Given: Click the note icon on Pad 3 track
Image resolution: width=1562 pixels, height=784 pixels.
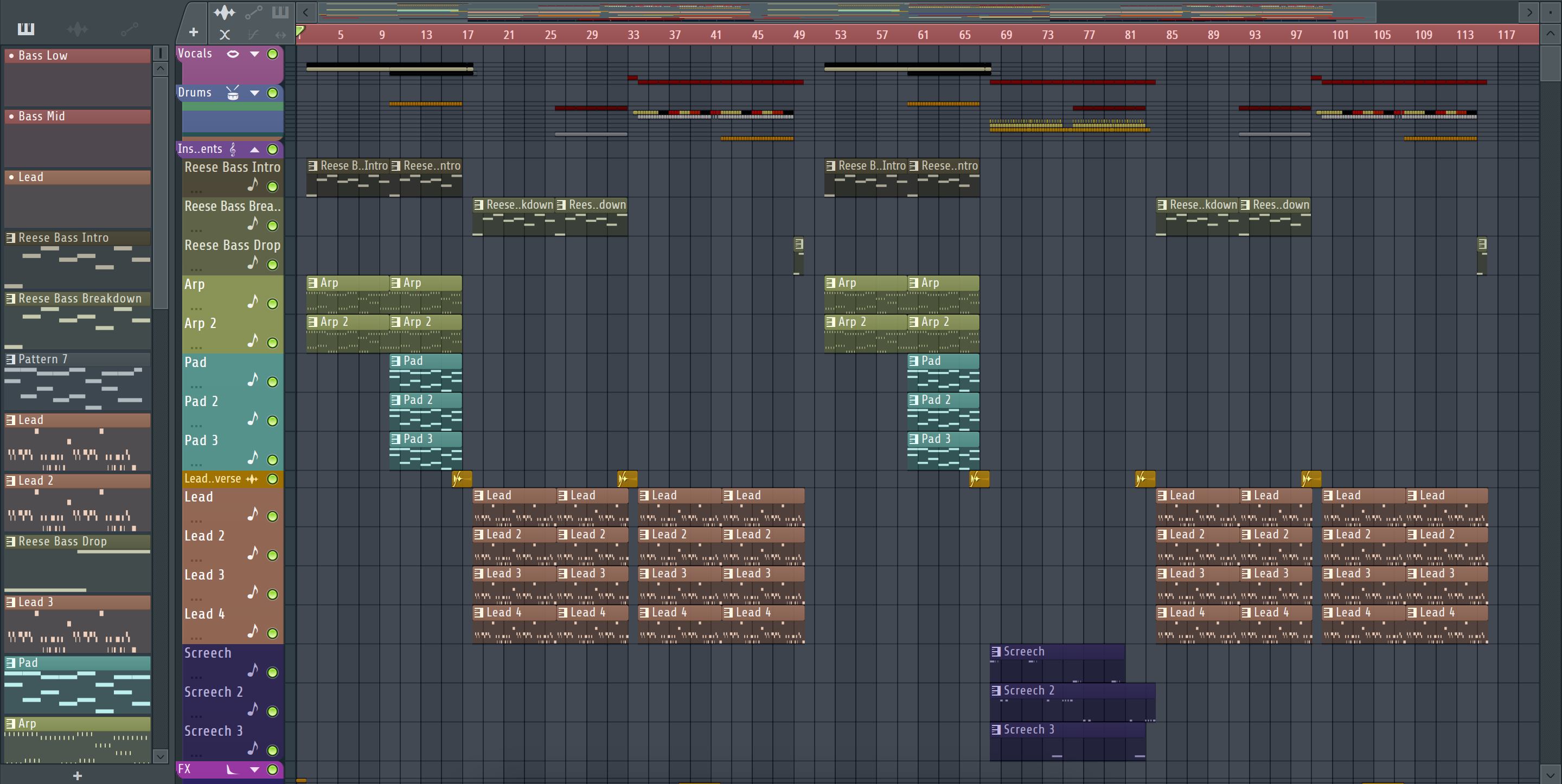Looking at the screenshot, I should [253, 458].
